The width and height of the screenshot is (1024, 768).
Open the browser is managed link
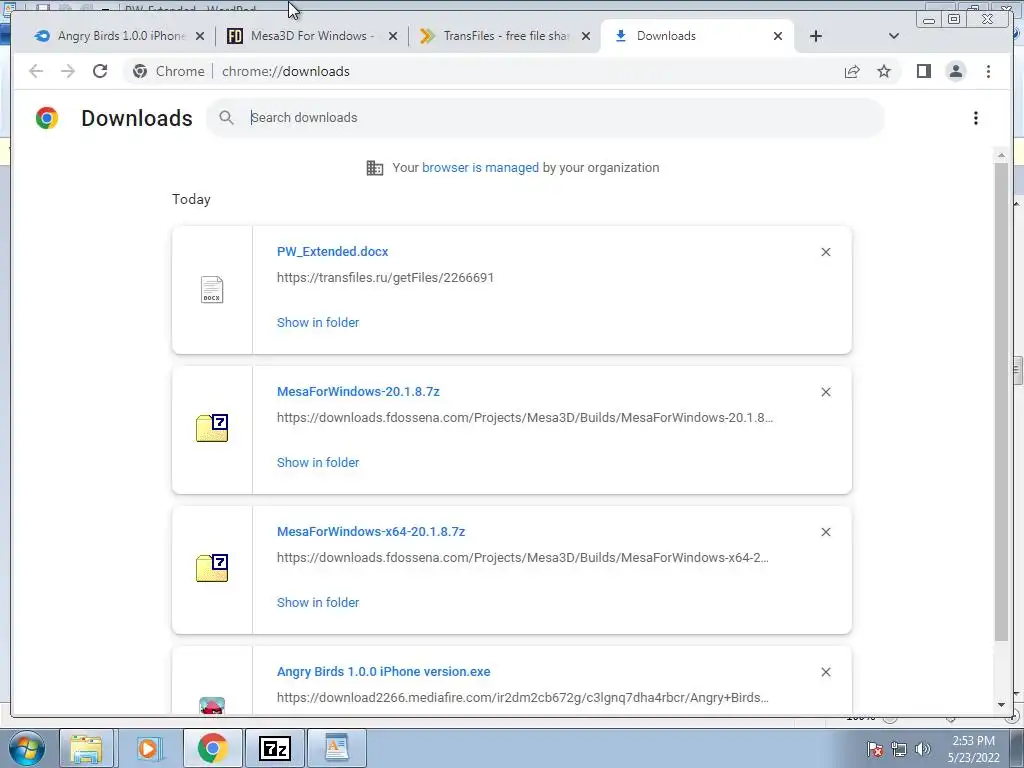click(480, 168)
